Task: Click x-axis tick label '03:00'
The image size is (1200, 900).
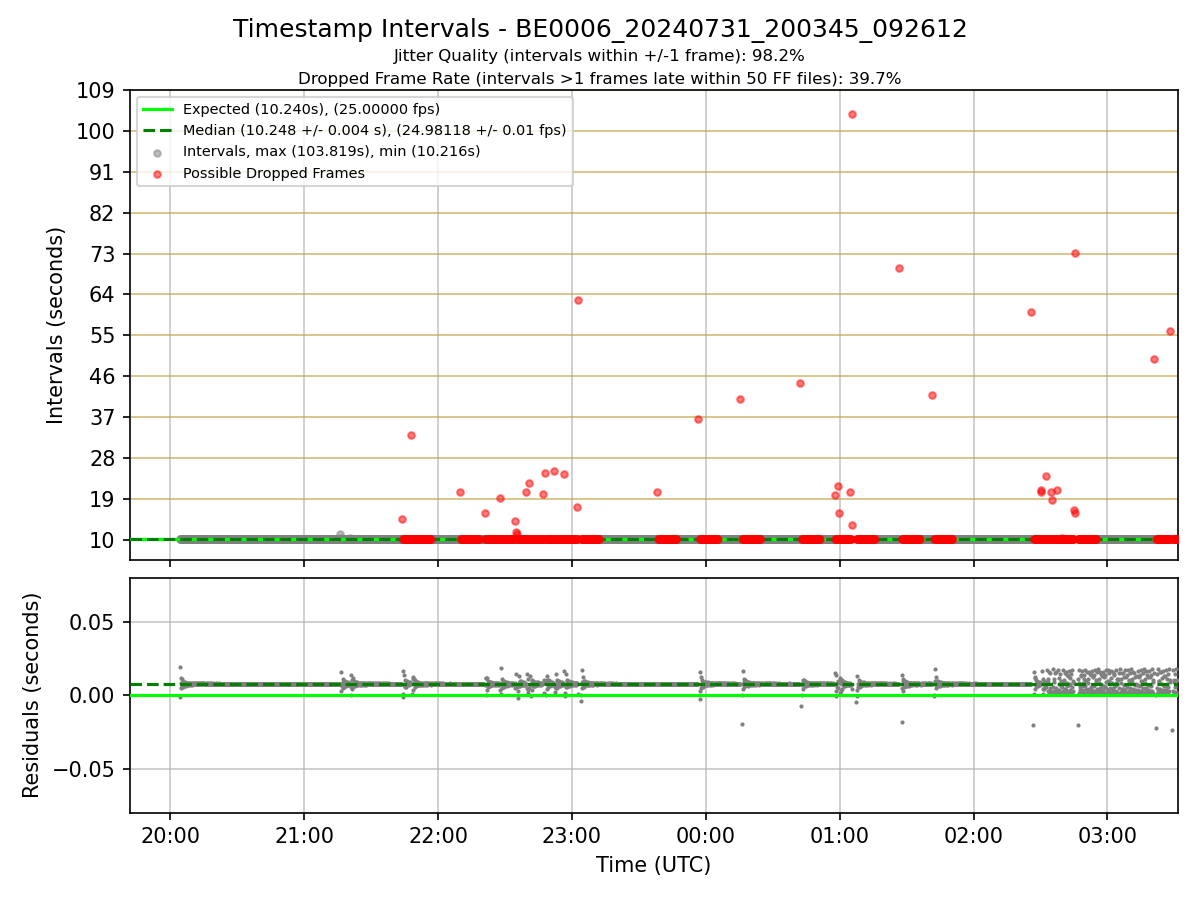Action: [x=1107, y=835]
